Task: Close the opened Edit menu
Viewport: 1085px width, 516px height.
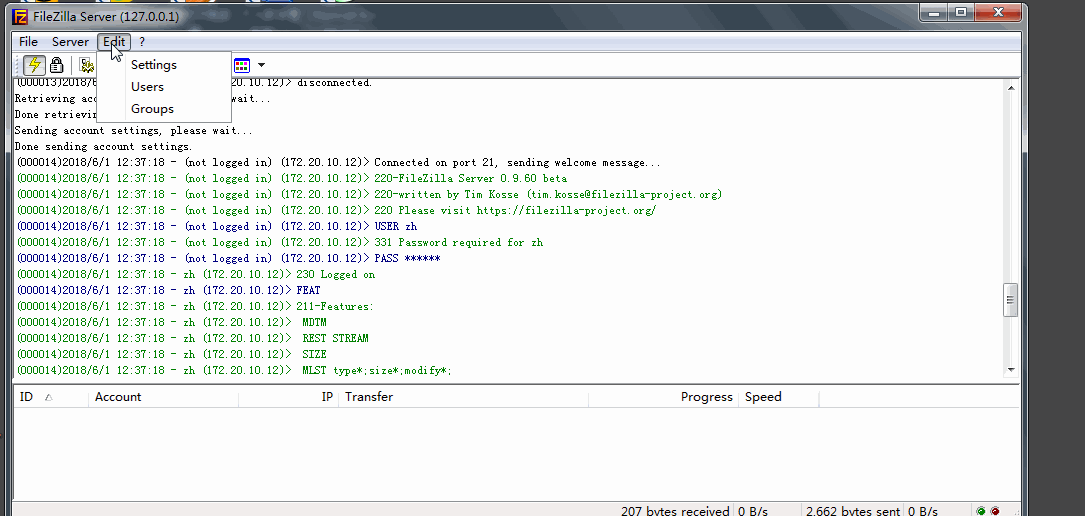Action: pyautogui.click(x=114, y=42)
